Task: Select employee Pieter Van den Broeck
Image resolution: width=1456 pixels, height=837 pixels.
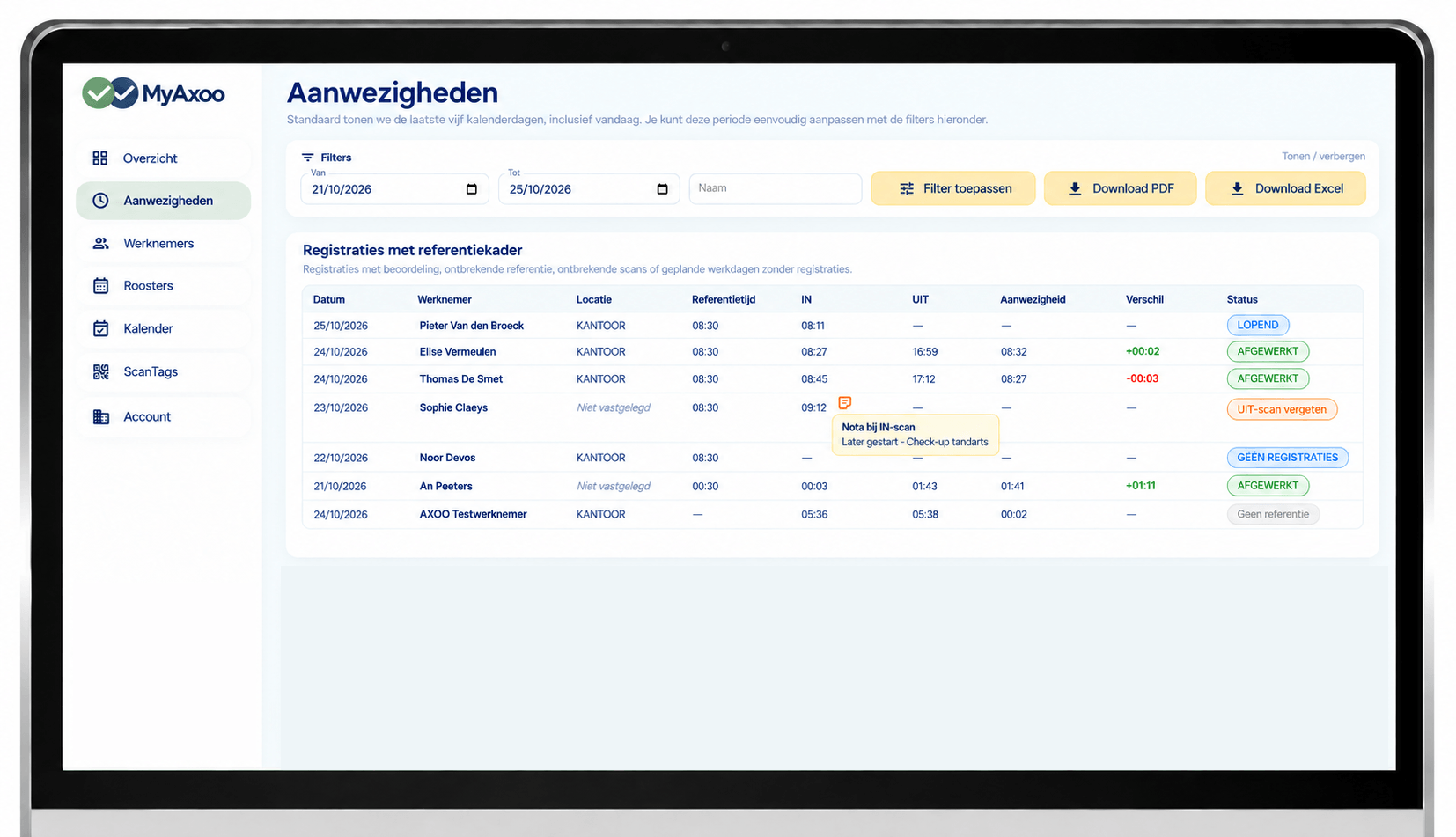Action: coord(471,326)
